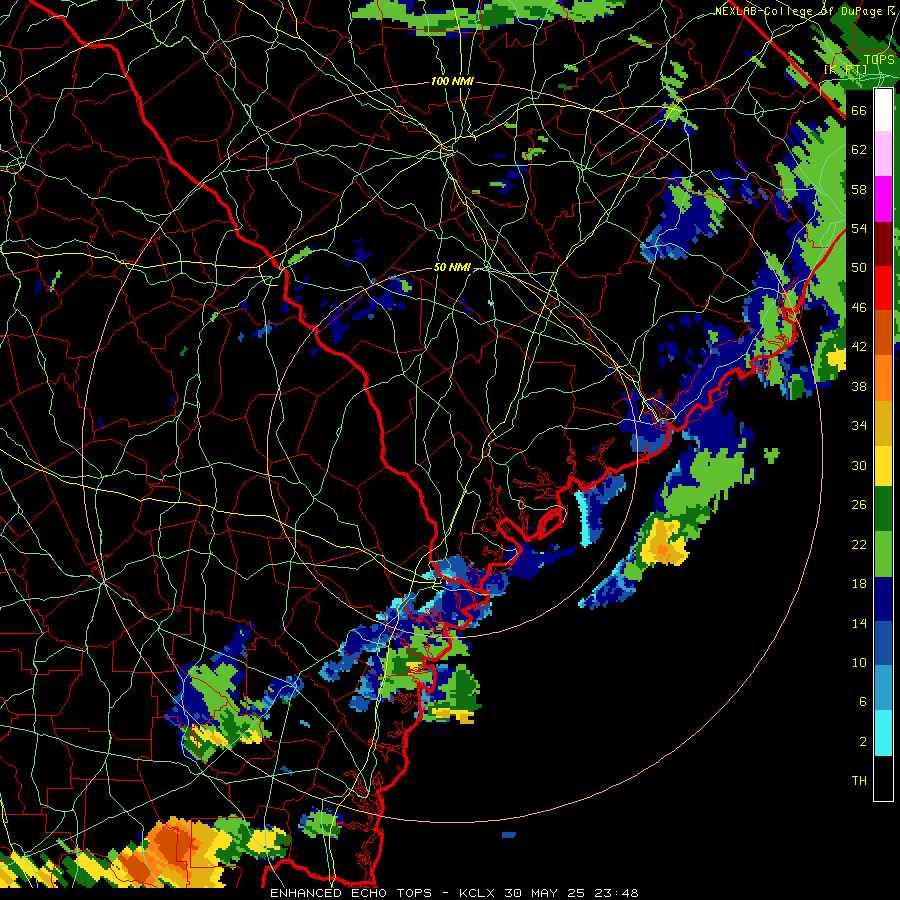The image size is (900, 900).
Task: Click the 50 NMI range ring label
Action: (x=452, y=267)
